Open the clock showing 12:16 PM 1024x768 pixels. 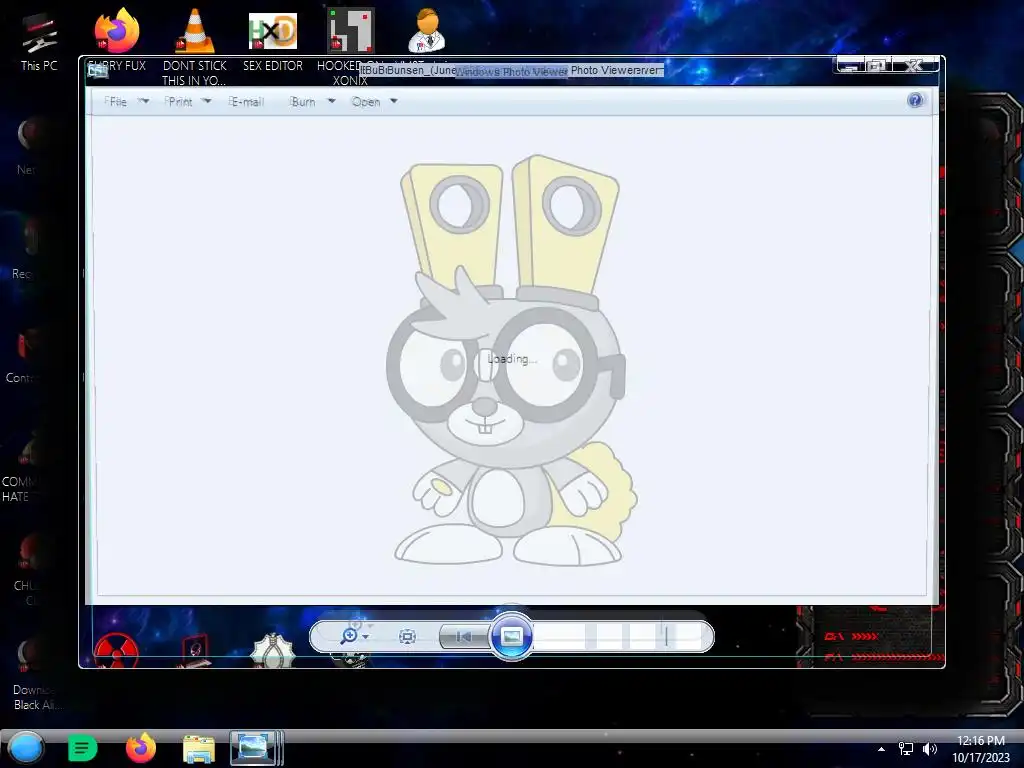point(981,749)
